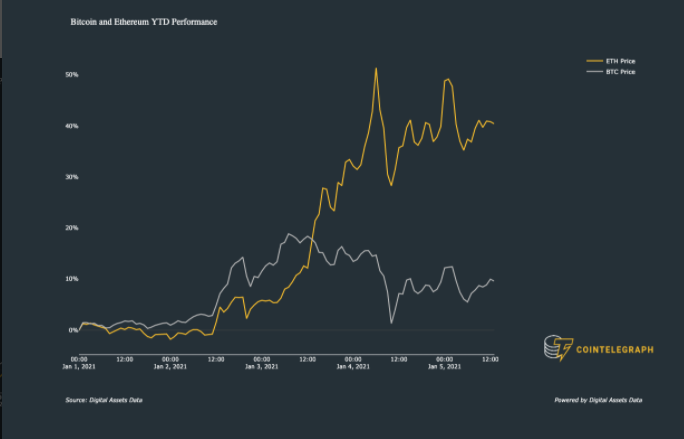Click the highest peak of the ETH line

click(x=376, y=69)
